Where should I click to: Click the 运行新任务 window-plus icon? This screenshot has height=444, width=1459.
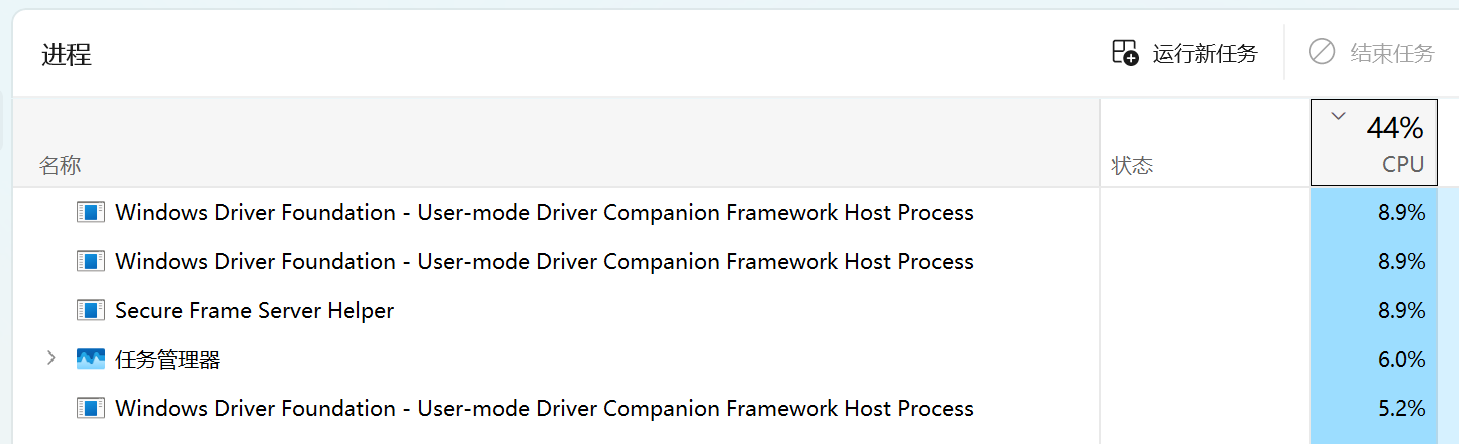pyautogui.click(x=1125, y=53)
